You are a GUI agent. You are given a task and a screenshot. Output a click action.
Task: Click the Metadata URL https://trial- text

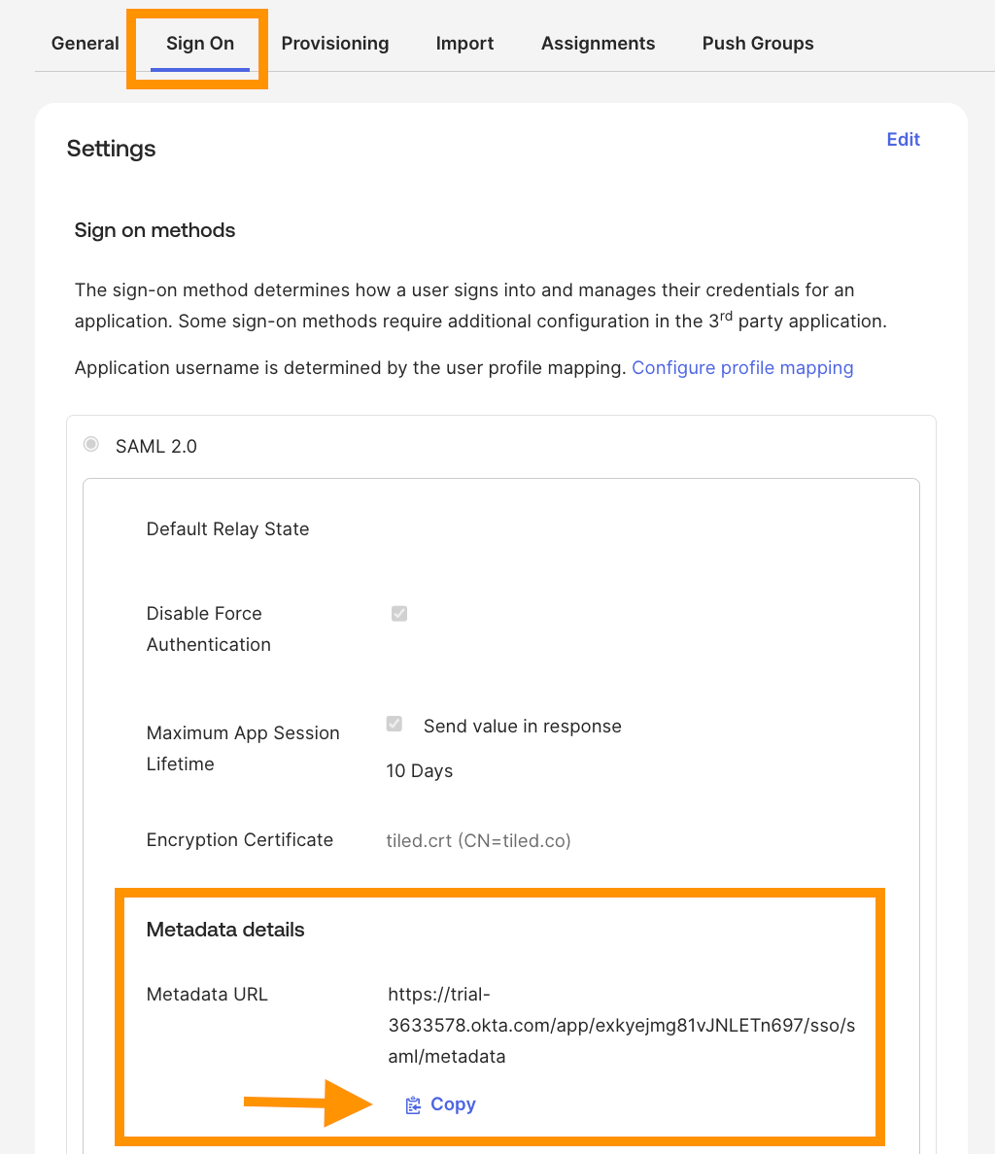click(x=621, y=1025)
